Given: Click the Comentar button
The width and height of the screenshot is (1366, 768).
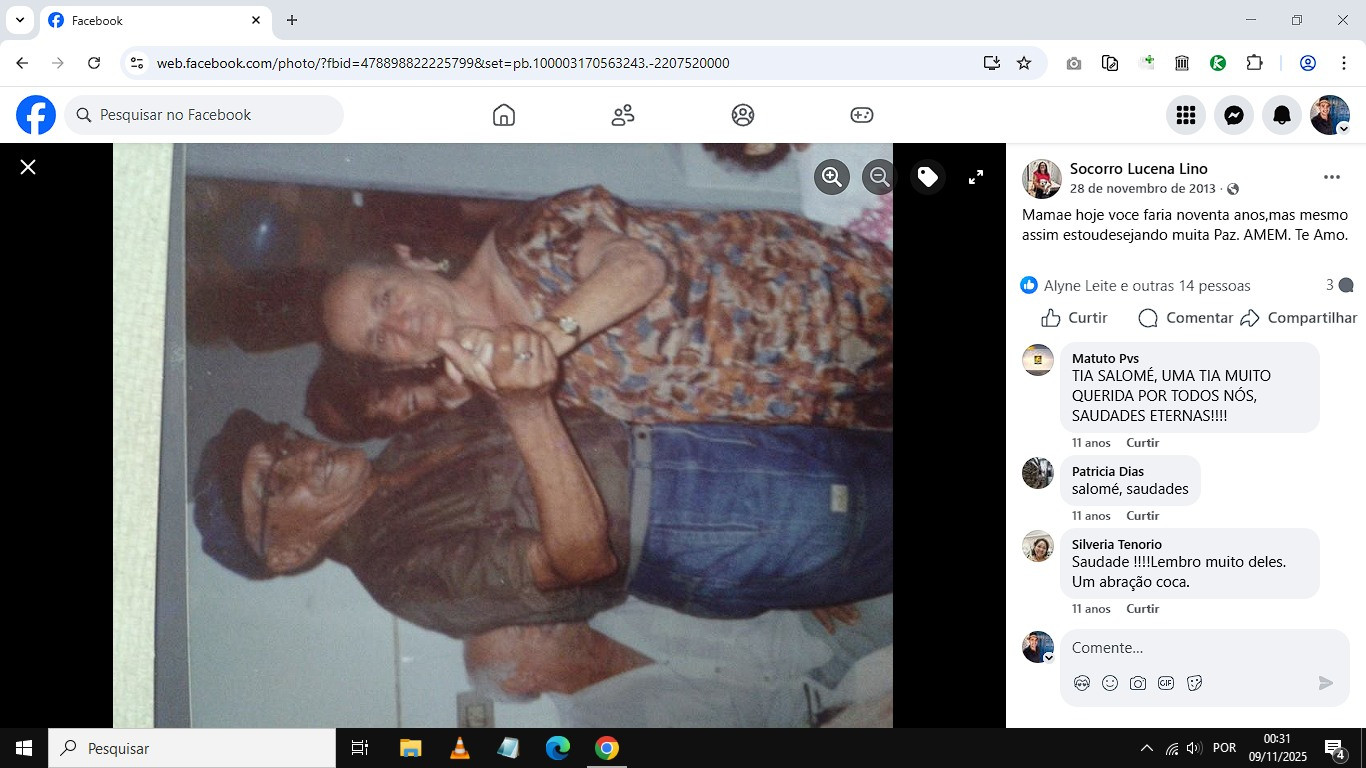Looking at the screenshot, I should (x=1185, y=318).
